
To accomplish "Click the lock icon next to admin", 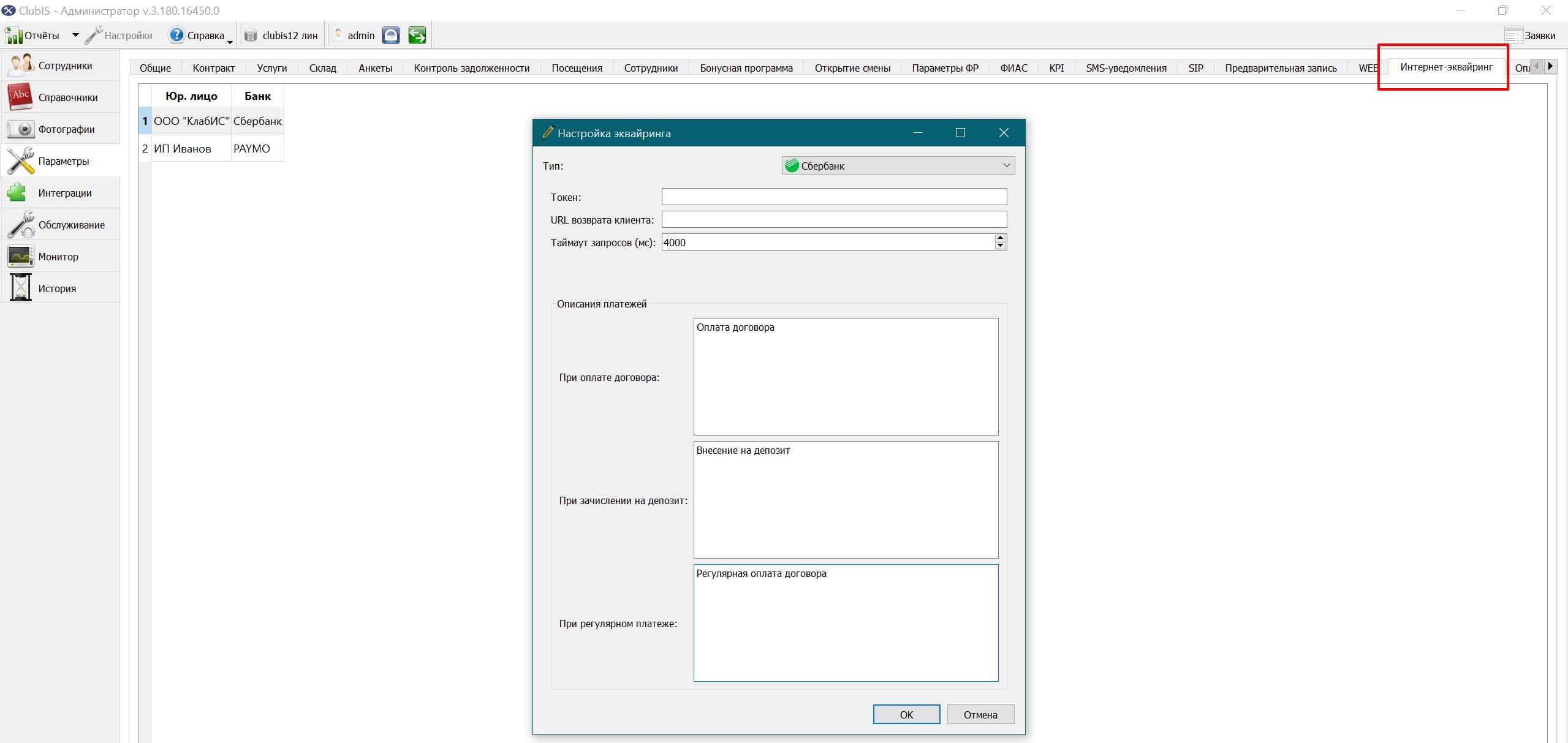I will tap(391, 36).
